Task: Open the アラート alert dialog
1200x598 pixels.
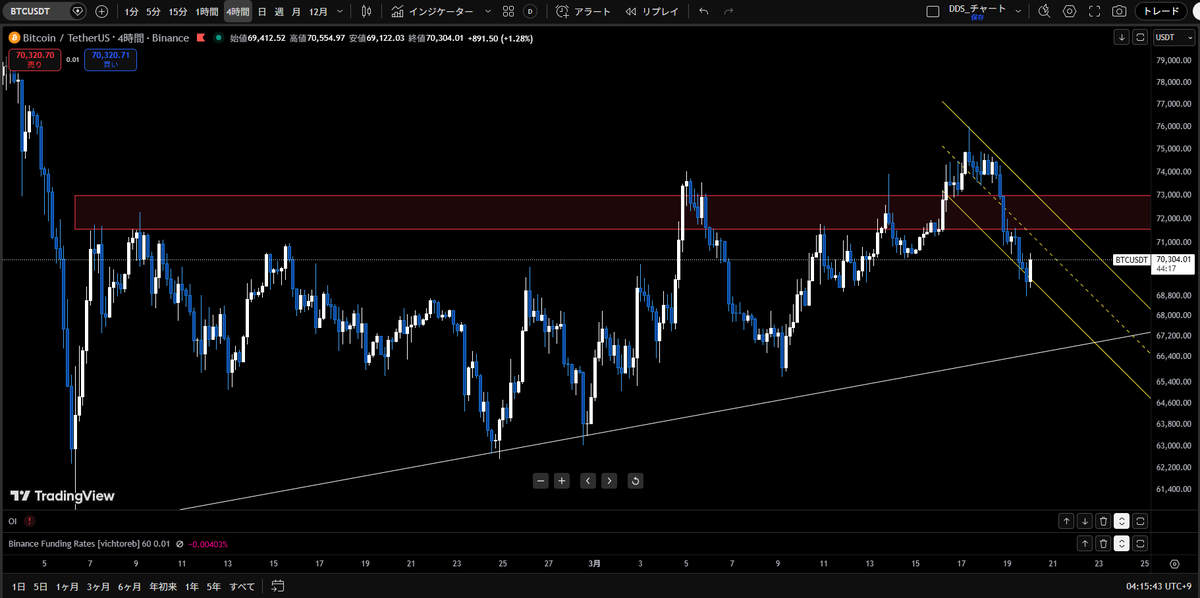Action: tap(583, 12)
